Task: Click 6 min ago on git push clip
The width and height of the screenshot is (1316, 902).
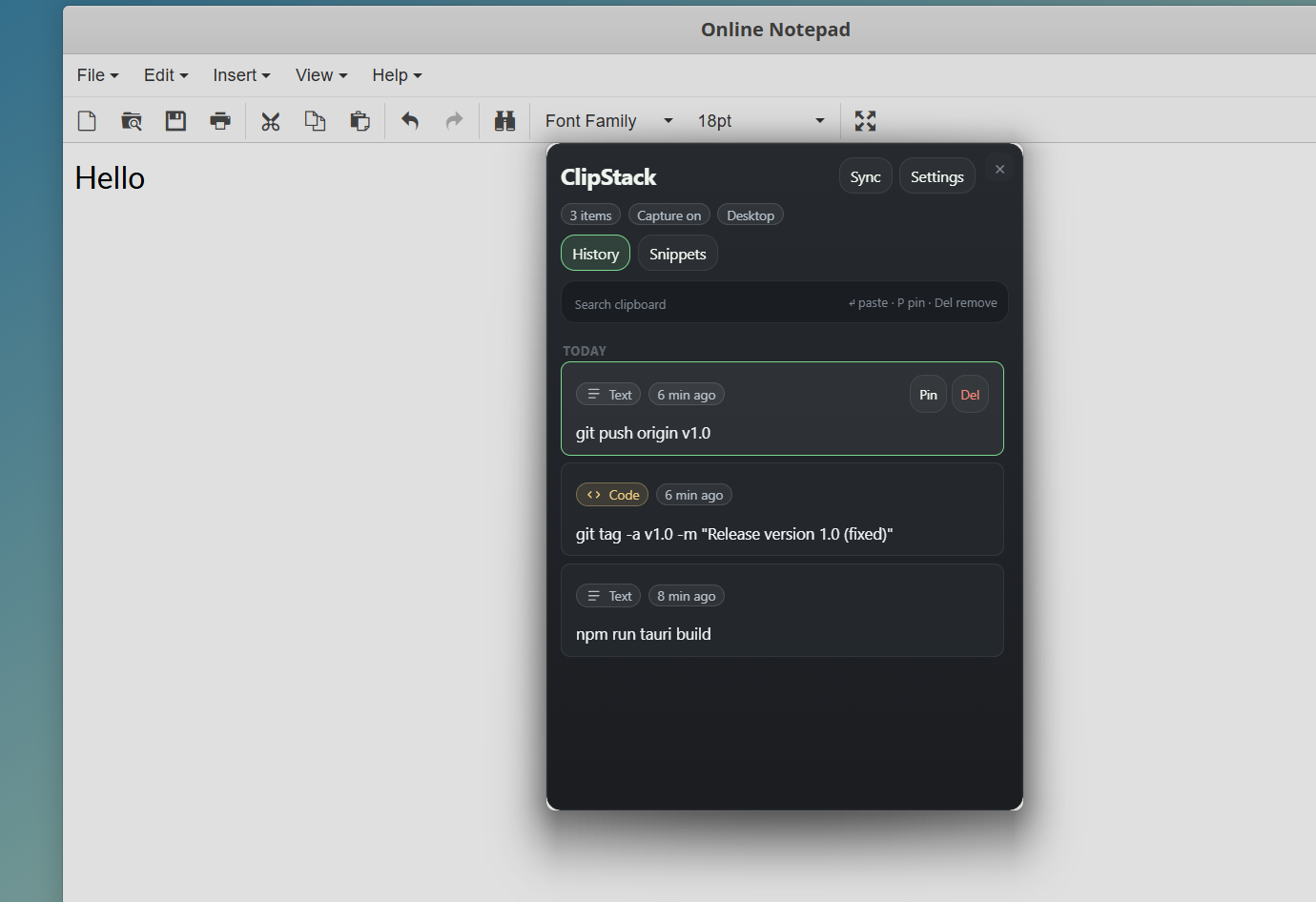Action: coord(687,395)
